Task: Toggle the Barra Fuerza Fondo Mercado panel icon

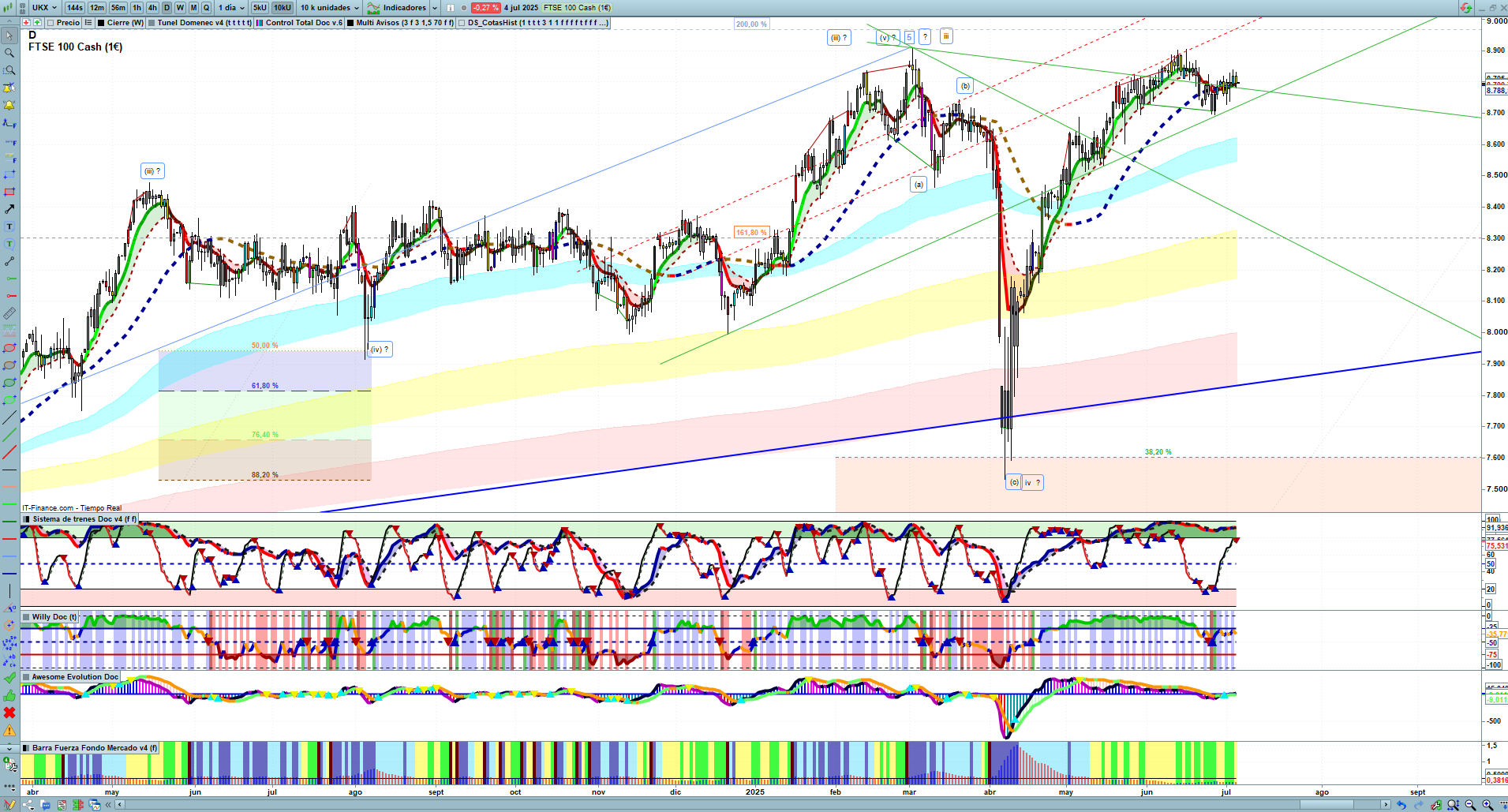Action: 27,748
